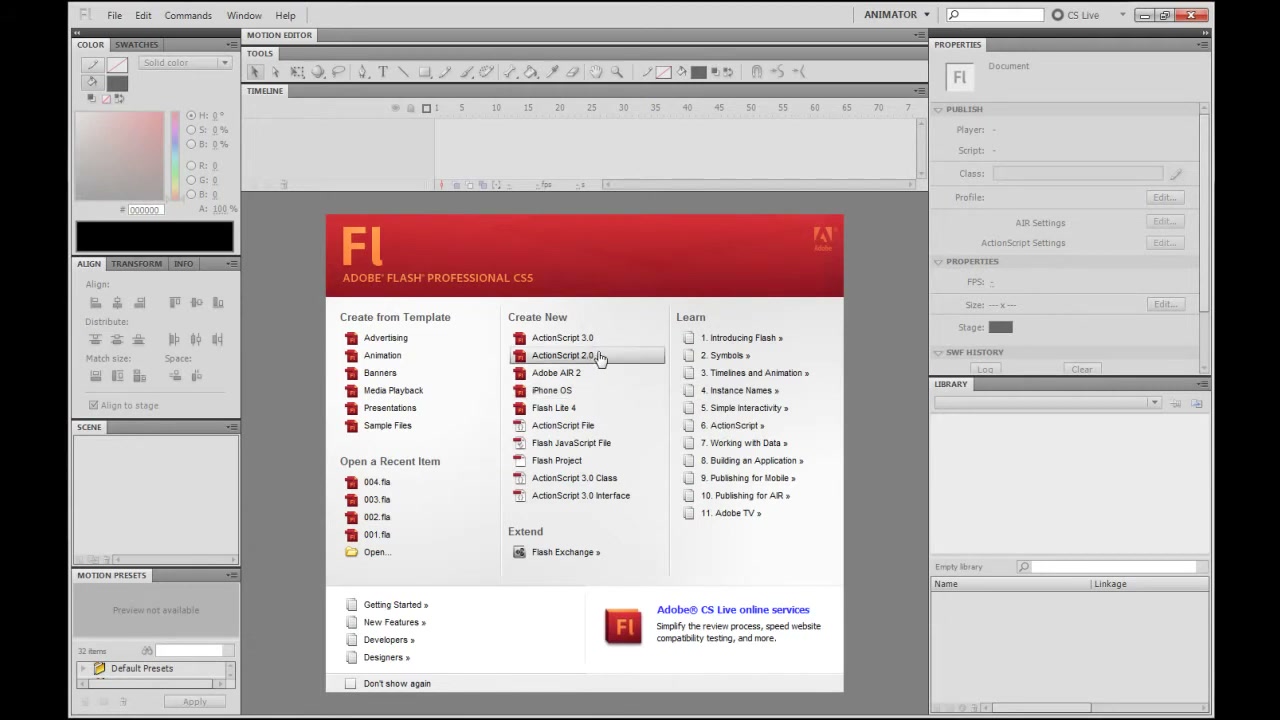The image size is (1280, 720).
Task: Switch to the SWATCHES tab
Action: click(136, 45)
